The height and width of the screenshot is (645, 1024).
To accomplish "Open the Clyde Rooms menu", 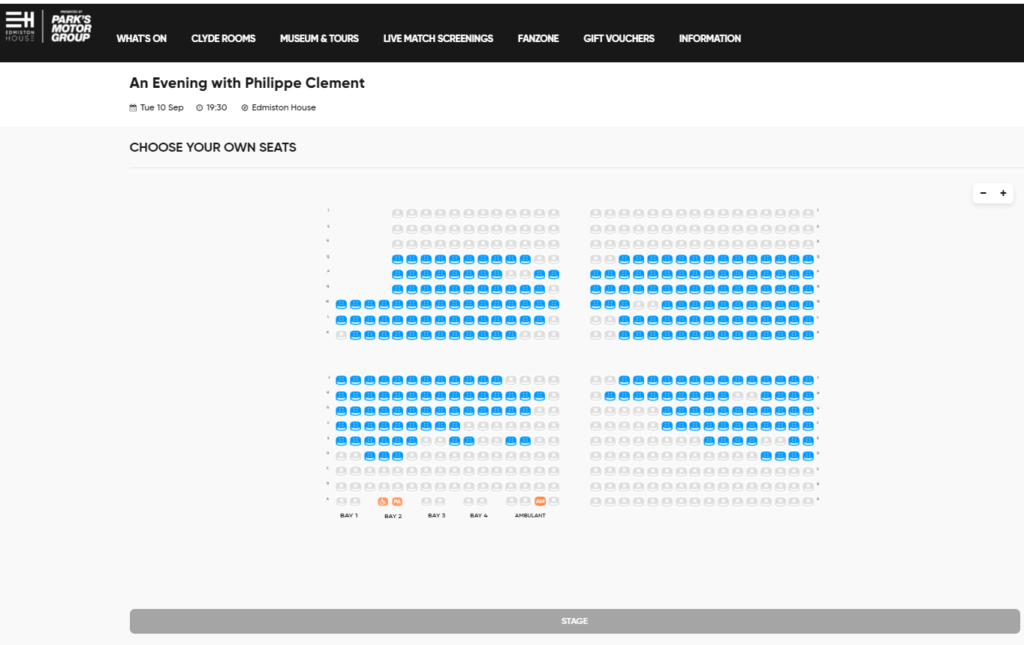I will [223, 39].
